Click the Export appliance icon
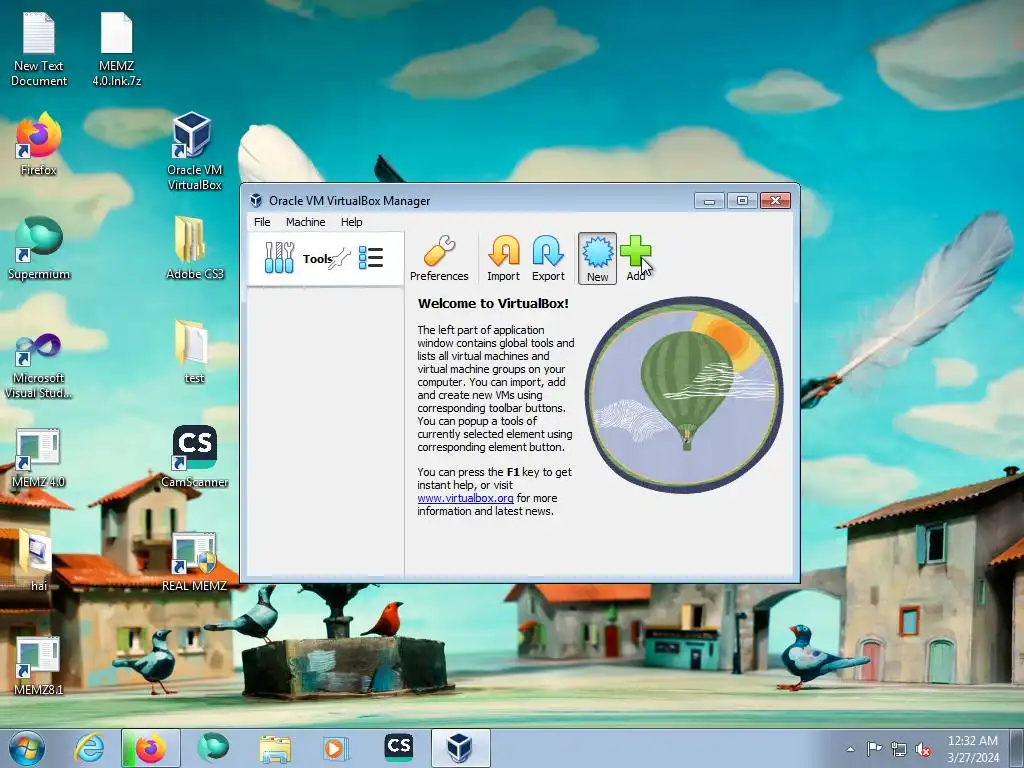1024x768 pixels. coord(548,258)
